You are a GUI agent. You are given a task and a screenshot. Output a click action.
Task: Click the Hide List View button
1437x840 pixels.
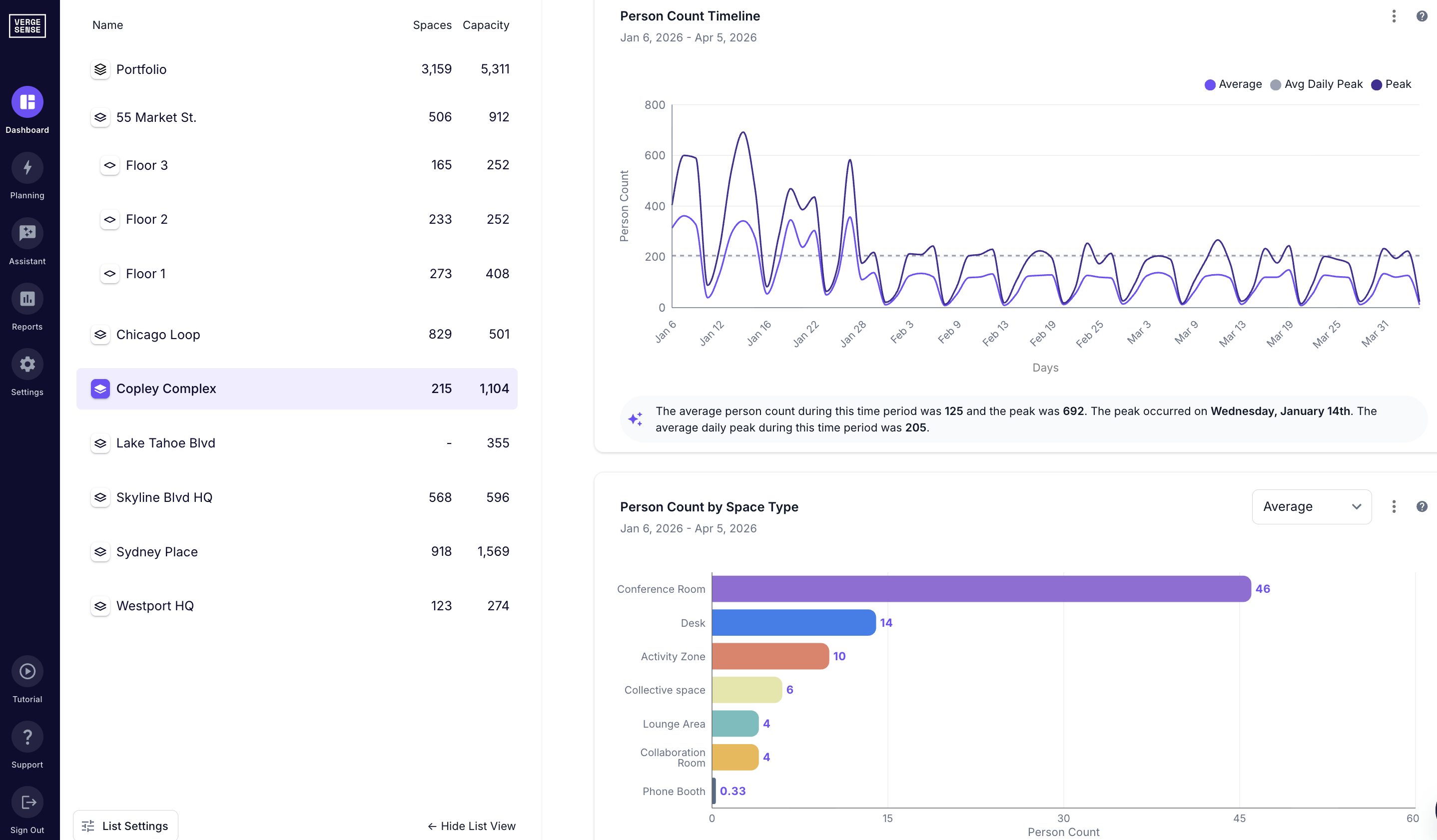pos(472,826)
